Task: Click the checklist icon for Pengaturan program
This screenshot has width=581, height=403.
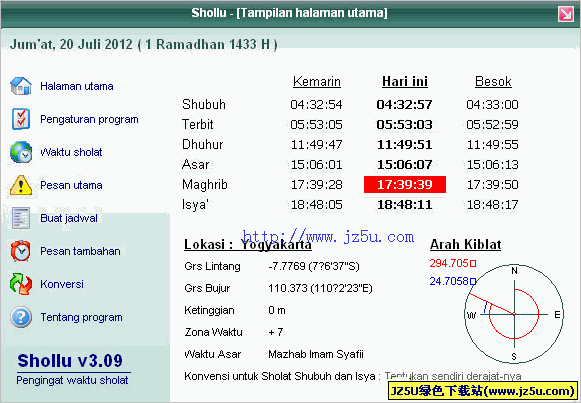Action: [21, 119]
